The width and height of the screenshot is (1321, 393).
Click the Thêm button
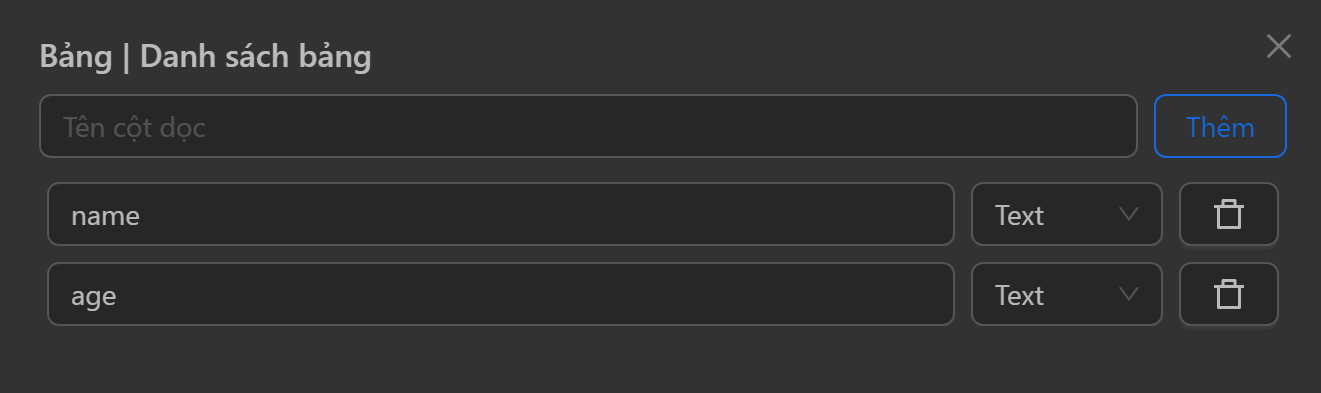pyautogui.click(x=1220, y=126)
